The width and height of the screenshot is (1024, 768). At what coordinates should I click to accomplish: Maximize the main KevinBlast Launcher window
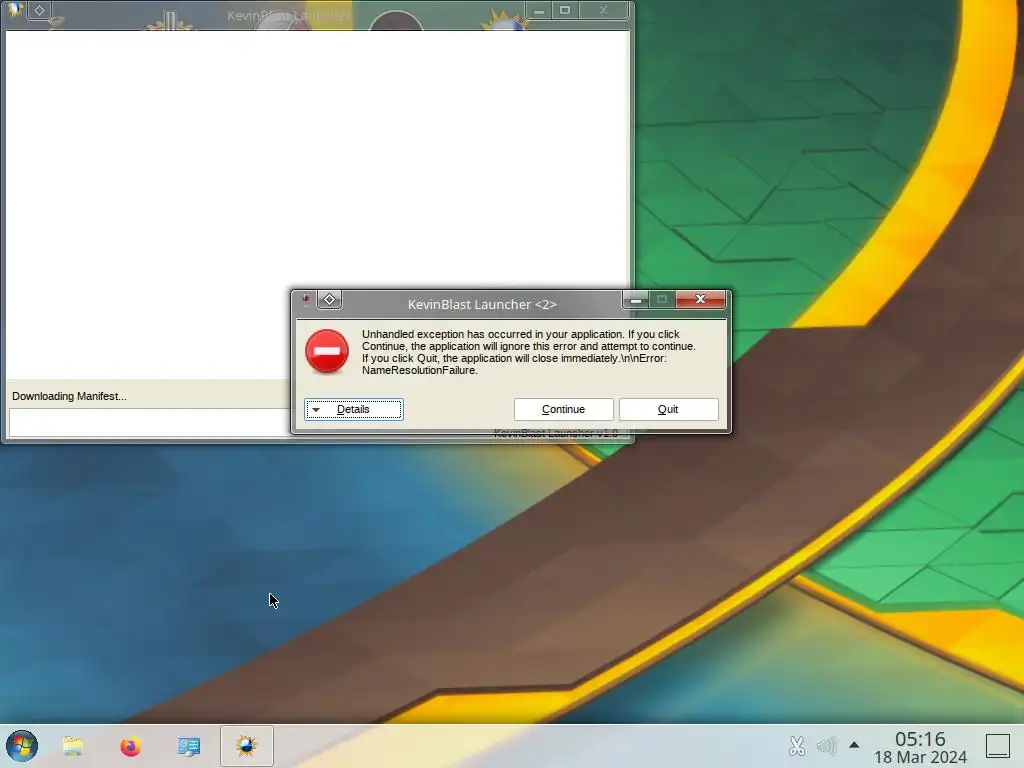(565, 10)
